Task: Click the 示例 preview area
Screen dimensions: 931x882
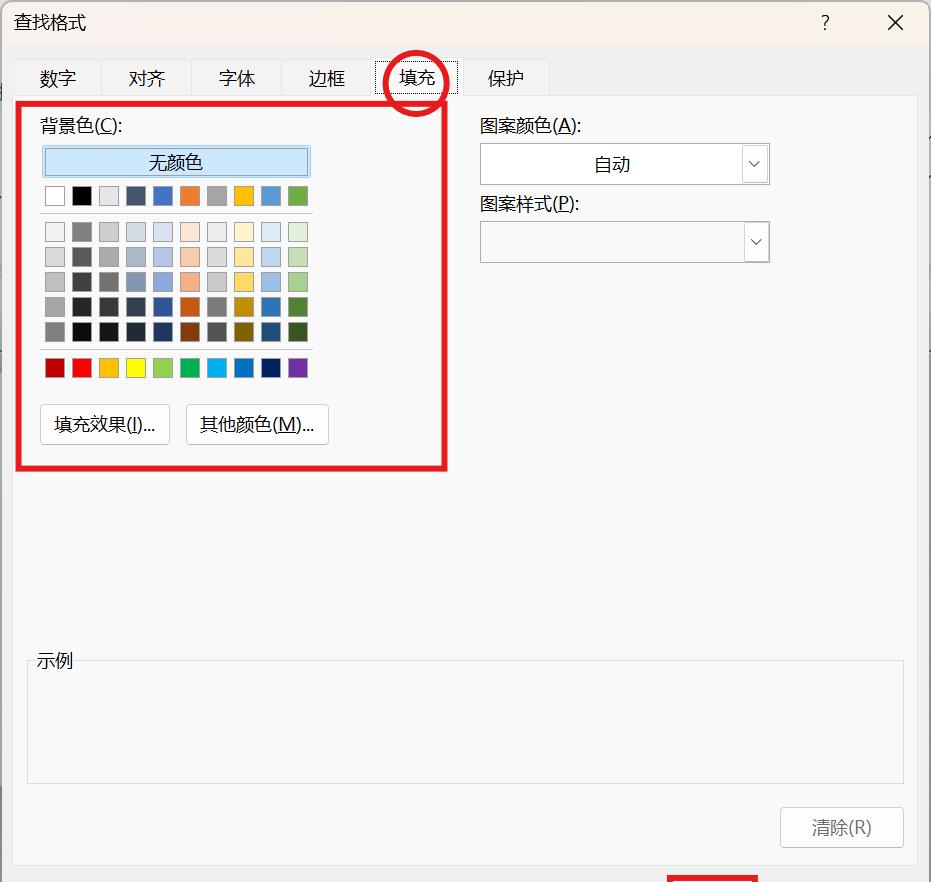Action: 466,722
